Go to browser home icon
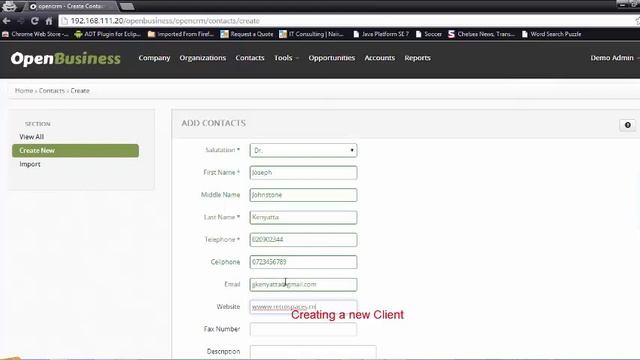This screenshot has height=360, width=640. click(49, 21)
